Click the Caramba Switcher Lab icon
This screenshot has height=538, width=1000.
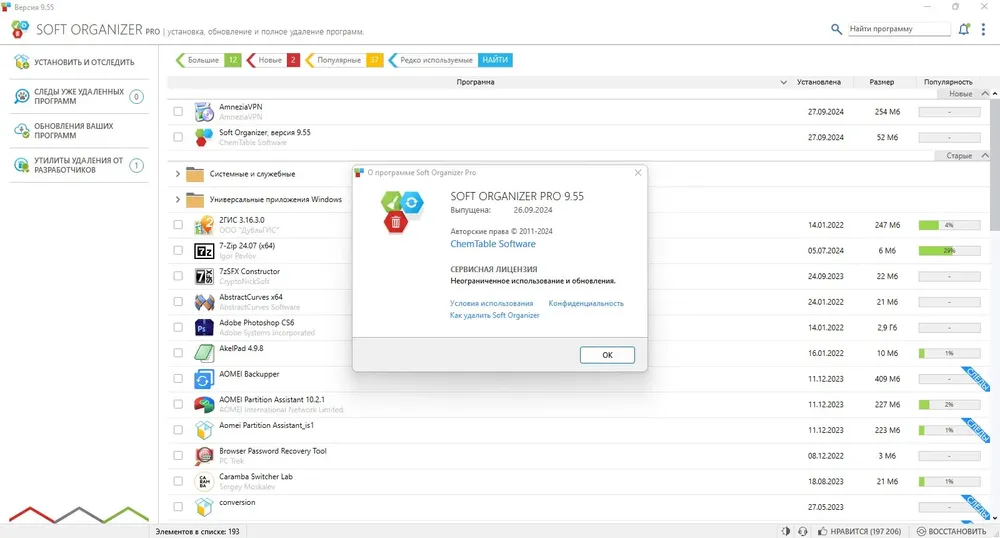[203, 481]
